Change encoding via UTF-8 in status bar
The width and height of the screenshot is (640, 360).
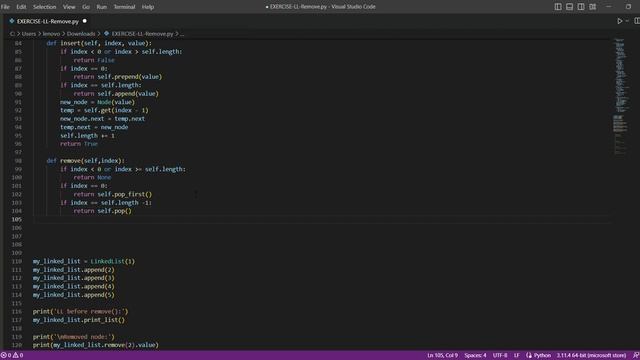tap(500, 355)
